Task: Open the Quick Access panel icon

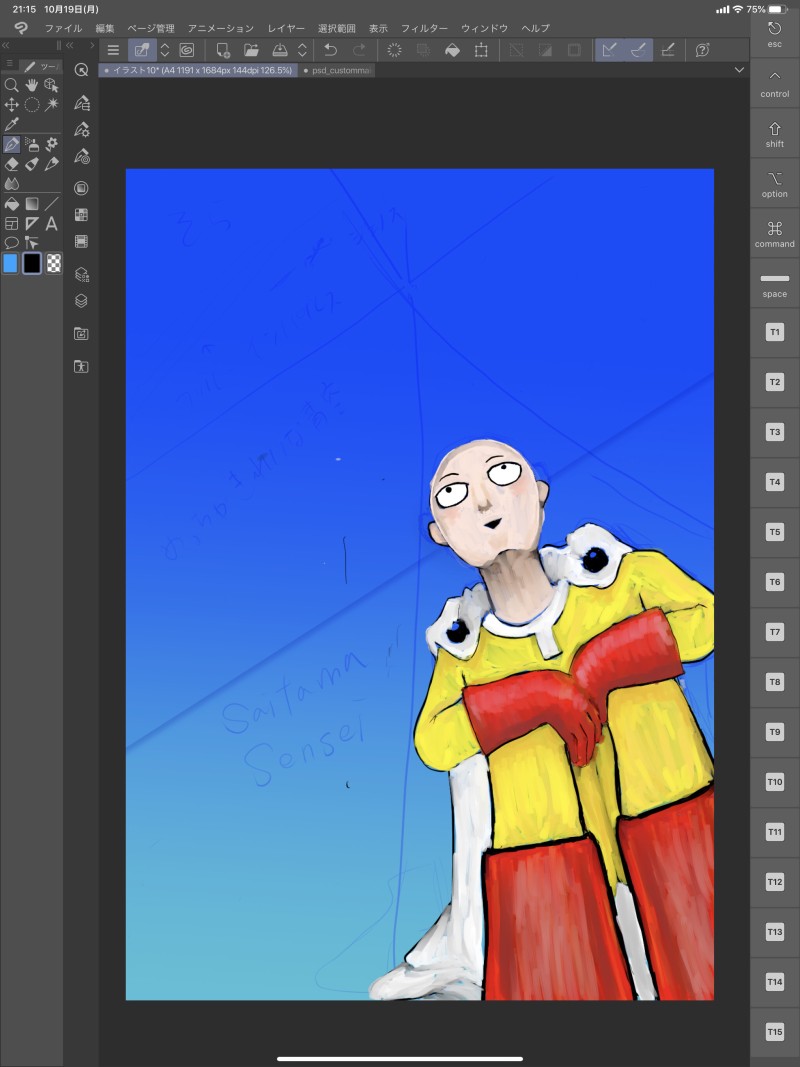Action: [81, 70]
